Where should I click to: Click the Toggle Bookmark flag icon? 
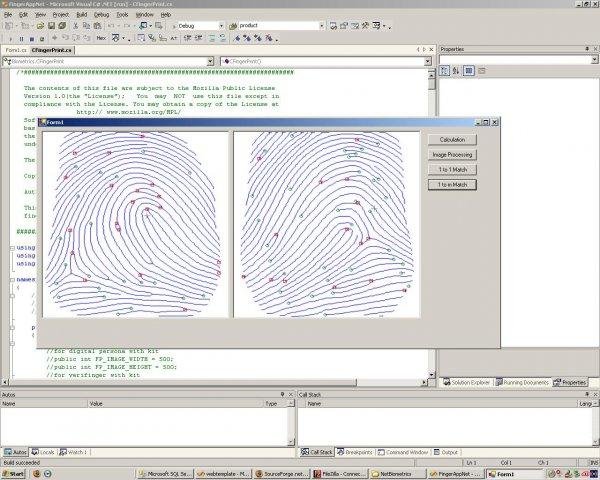click(x=237, y=38)
